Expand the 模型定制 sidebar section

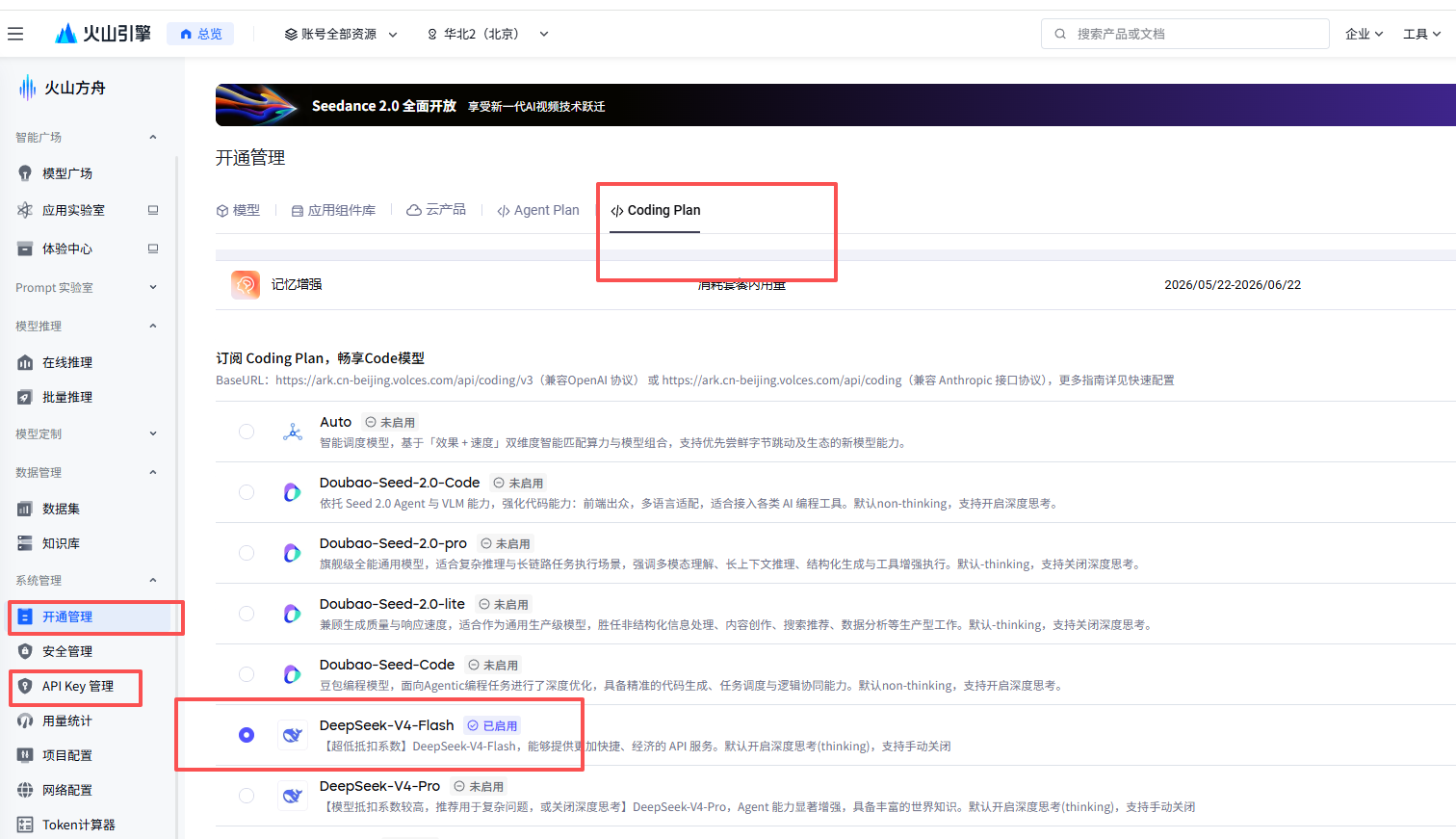(x=153, y=433)
